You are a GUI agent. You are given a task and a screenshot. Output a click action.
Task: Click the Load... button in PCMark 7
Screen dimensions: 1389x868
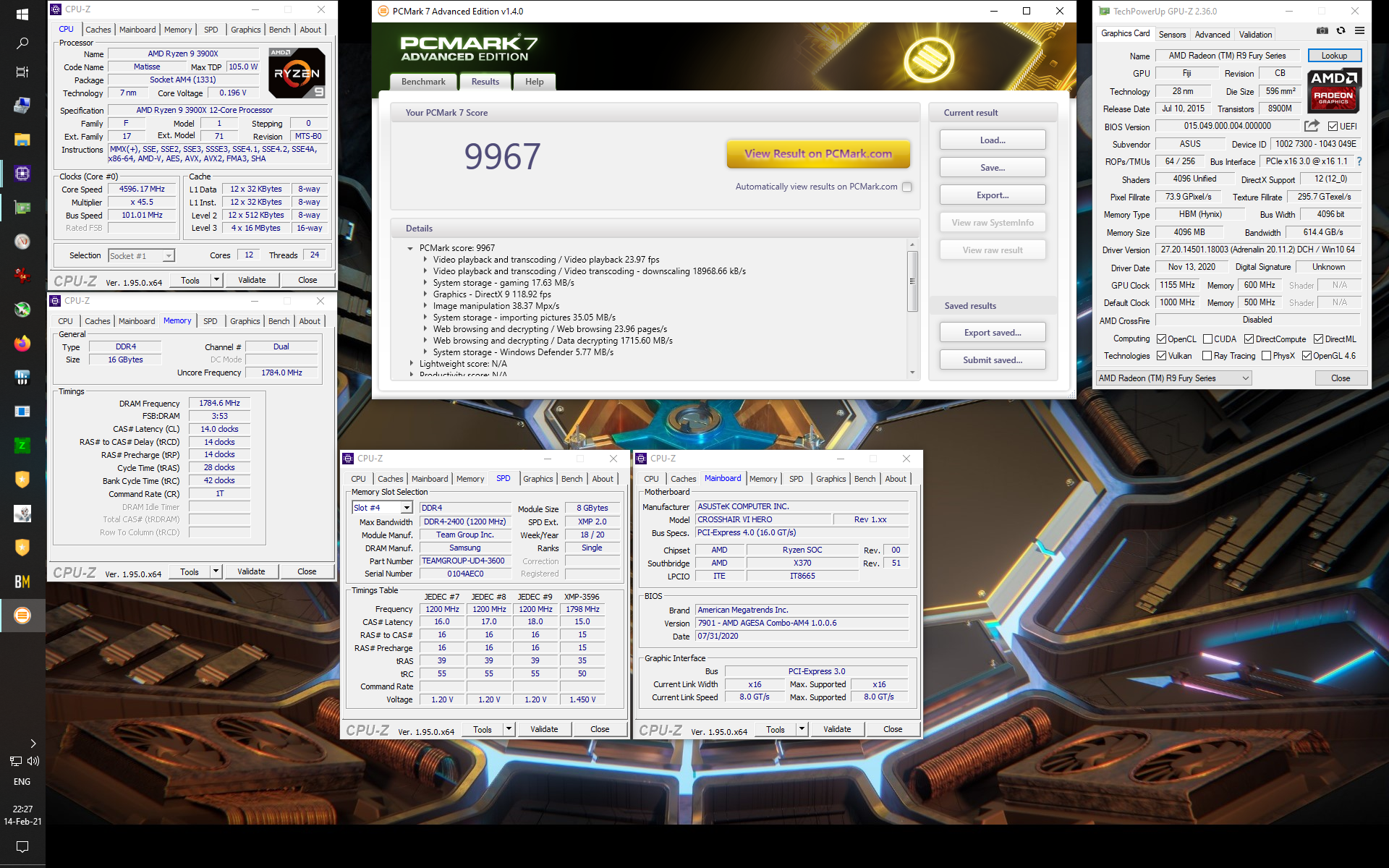click(x=993, y=140)
